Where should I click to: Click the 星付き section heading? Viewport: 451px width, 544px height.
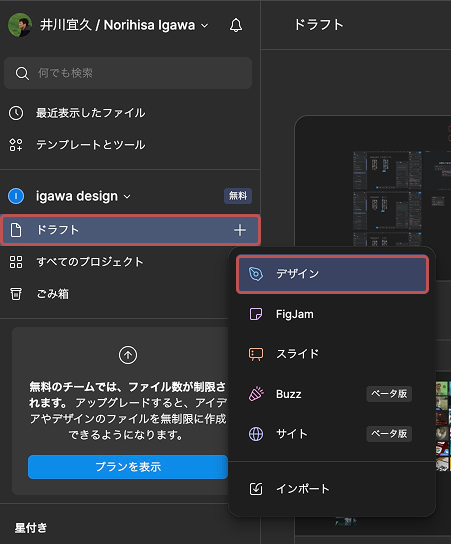point(31,528)
